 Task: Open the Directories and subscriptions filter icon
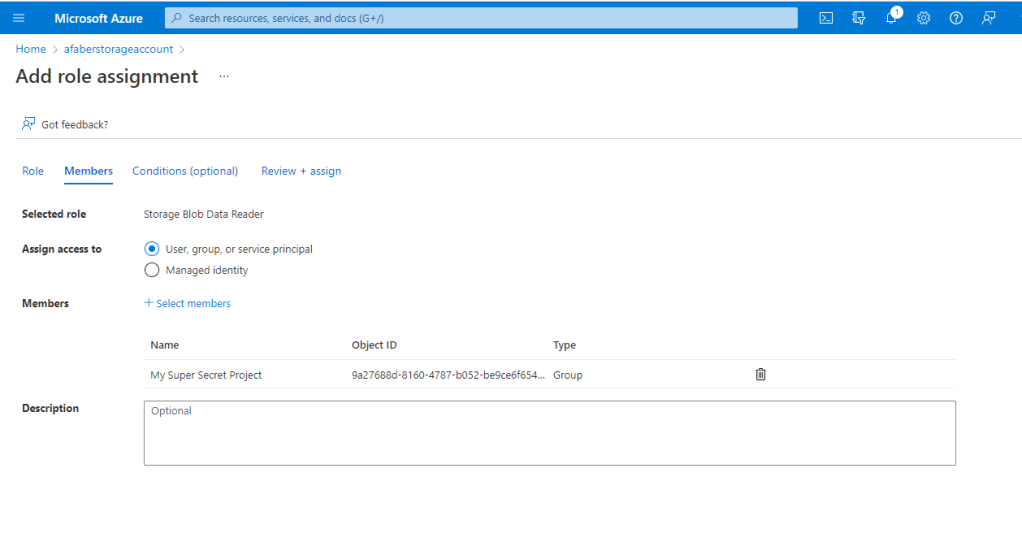(858, 18)
